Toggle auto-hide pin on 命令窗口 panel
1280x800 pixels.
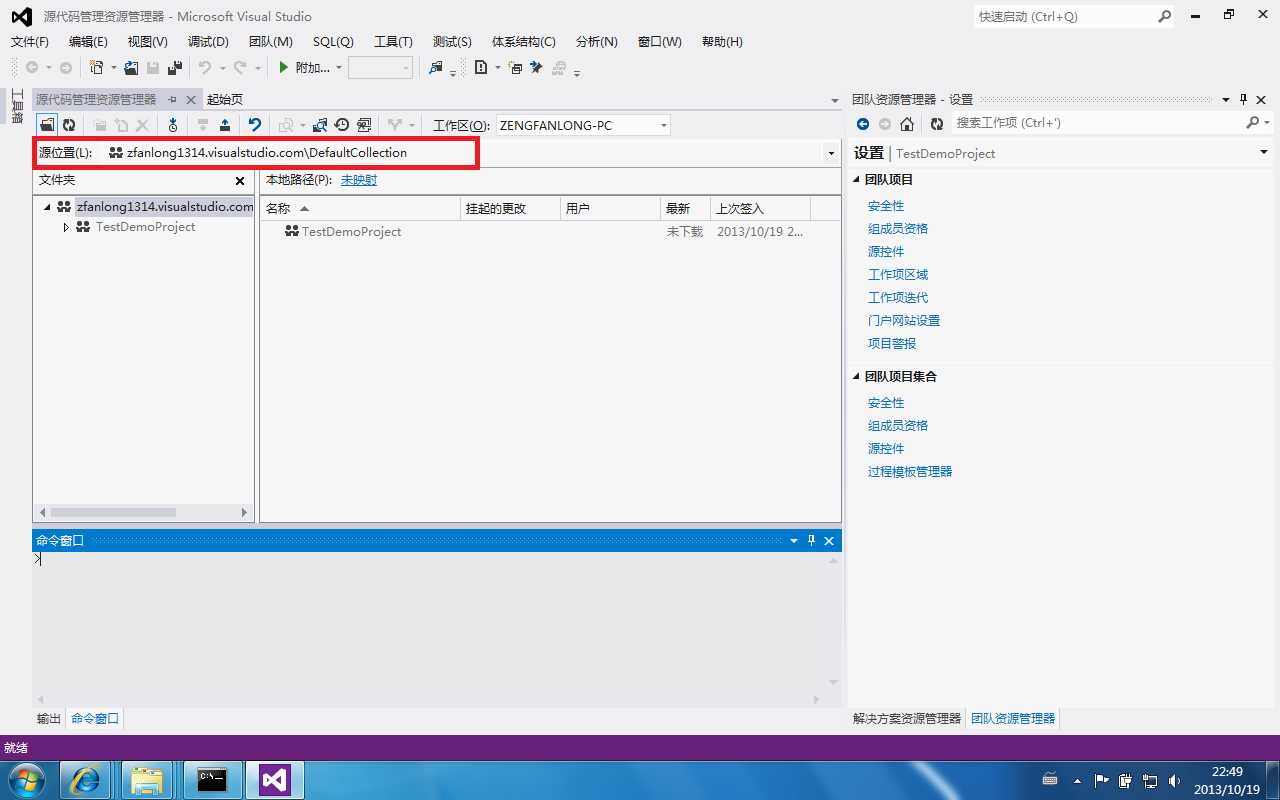811,541
